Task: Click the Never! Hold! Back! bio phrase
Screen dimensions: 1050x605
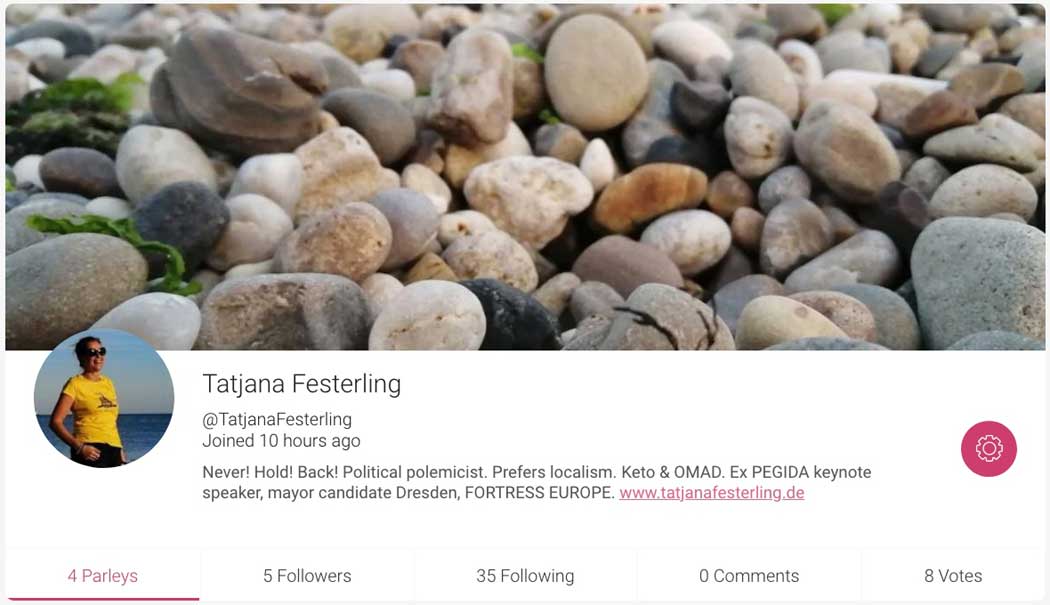Action: 270,472
